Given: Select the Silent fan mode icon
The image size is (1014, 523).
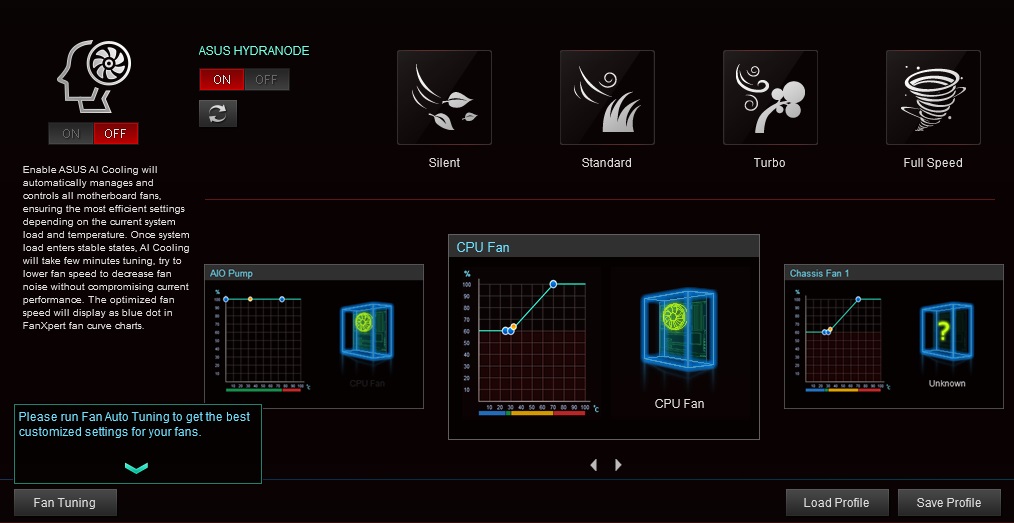Looking at the screenshot, I should pyautogui.click(x=444, y=98).
